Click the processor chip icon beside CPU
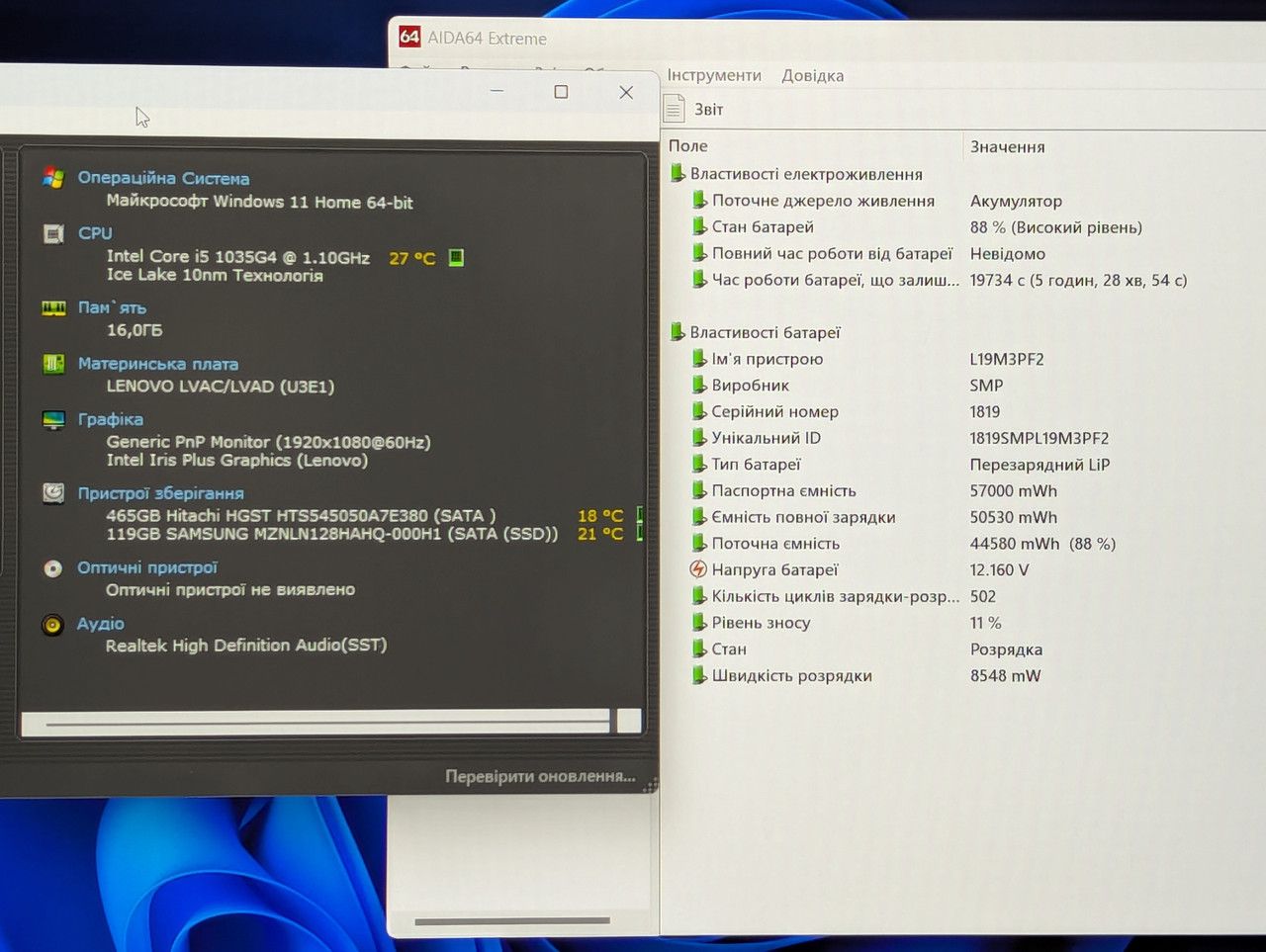The height and width of the screenshot is (952, 1266). coord(53,233)
